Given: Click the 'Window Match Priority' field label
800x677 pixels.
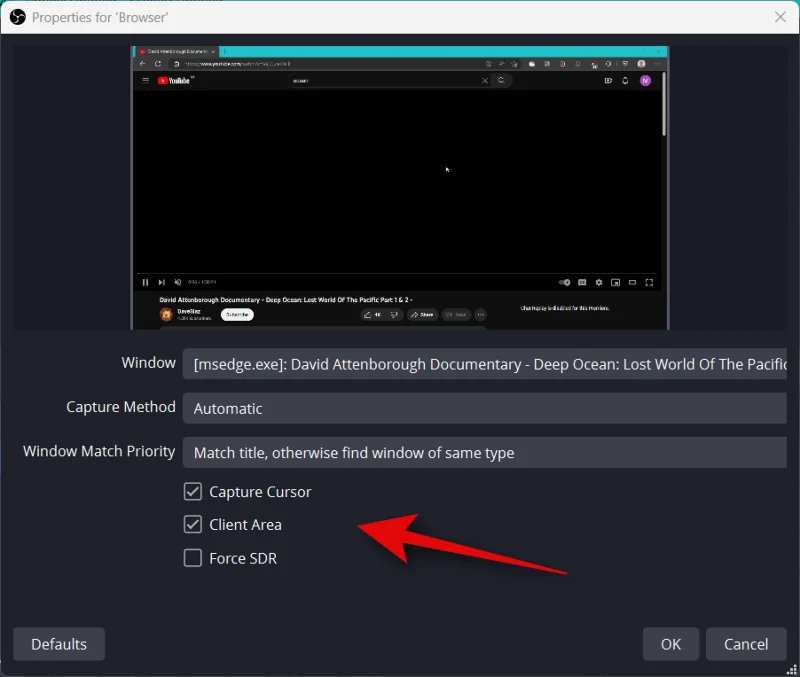Looking at the screenshot, I should click(x=99, y=451).
